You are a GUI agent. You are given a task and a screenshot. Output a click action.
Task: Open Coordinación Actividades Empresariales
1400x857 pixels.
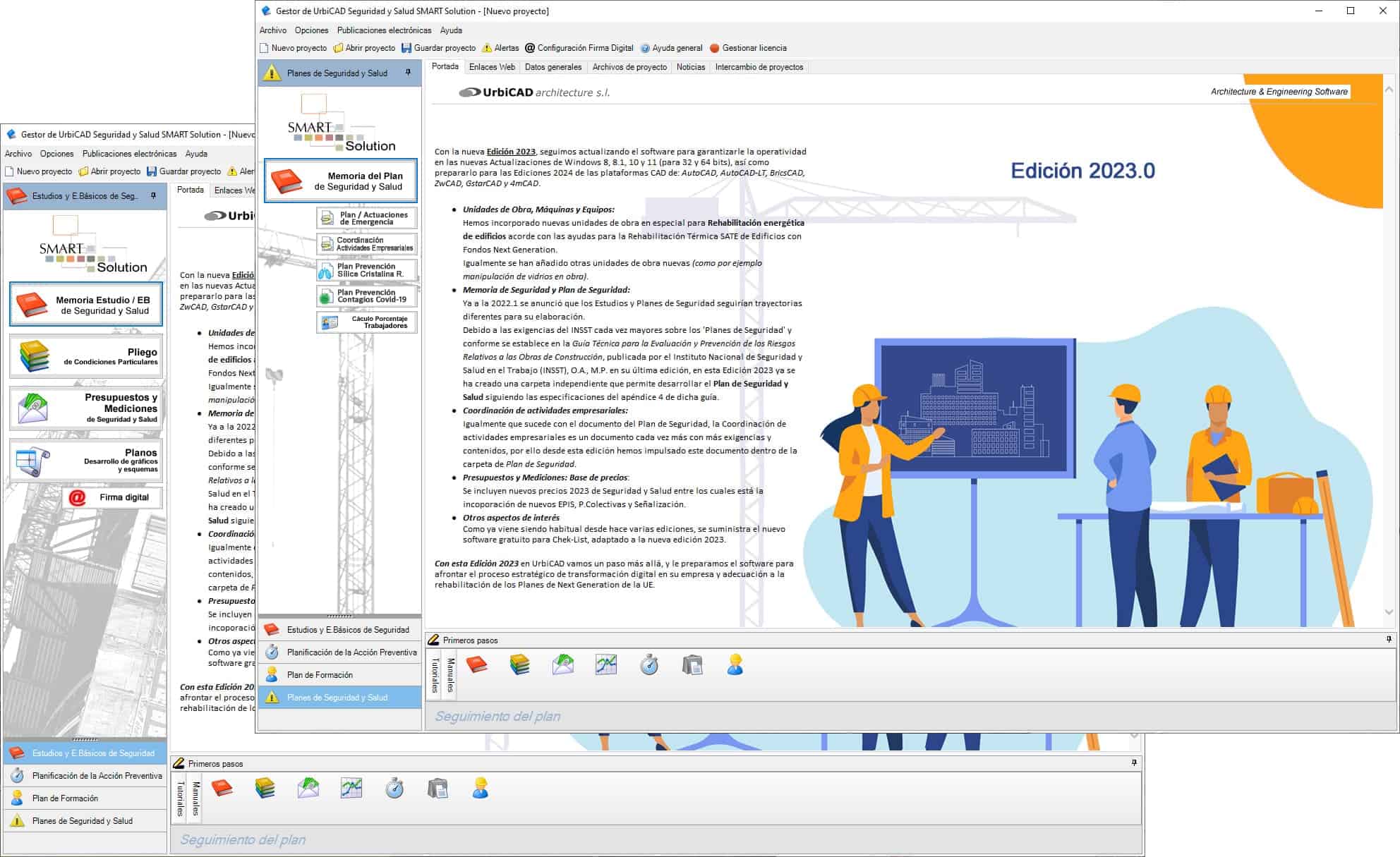click(367, 244)
